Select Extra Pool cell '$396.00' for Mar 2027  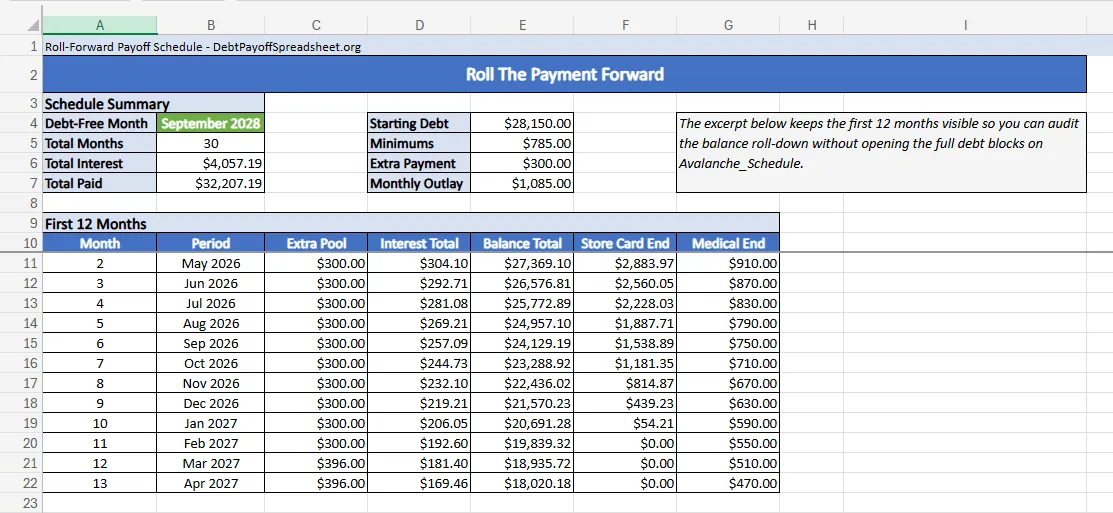pyautogui.click(x=316, y=463)
